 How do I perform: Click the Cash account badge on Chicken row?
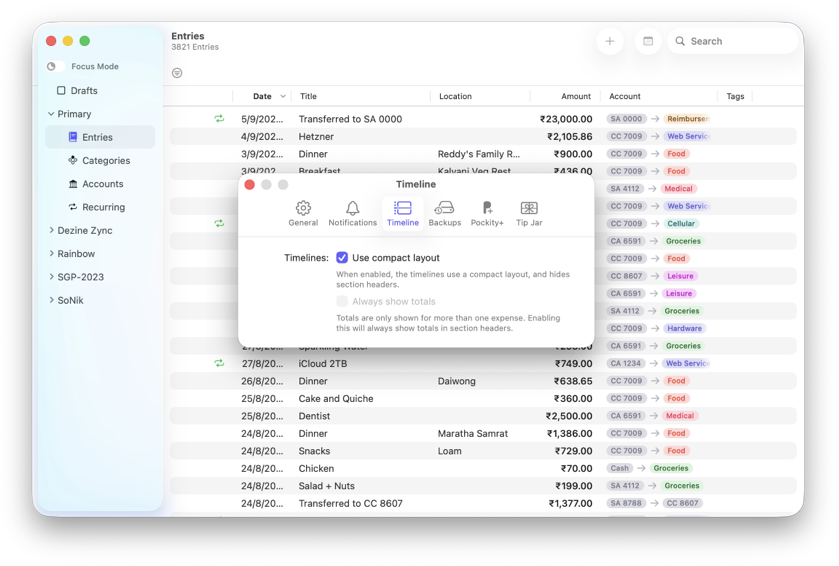click(620, 468)
